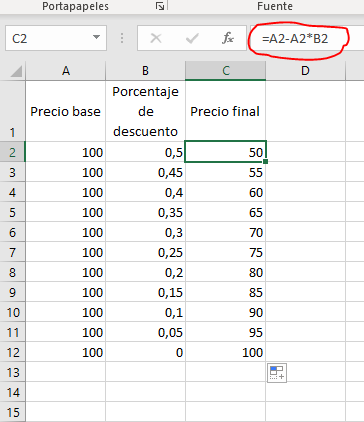Viewport: 364px width, 422px height.
Task: Cancel formula entry with the X icon
Action: [156, 38]
